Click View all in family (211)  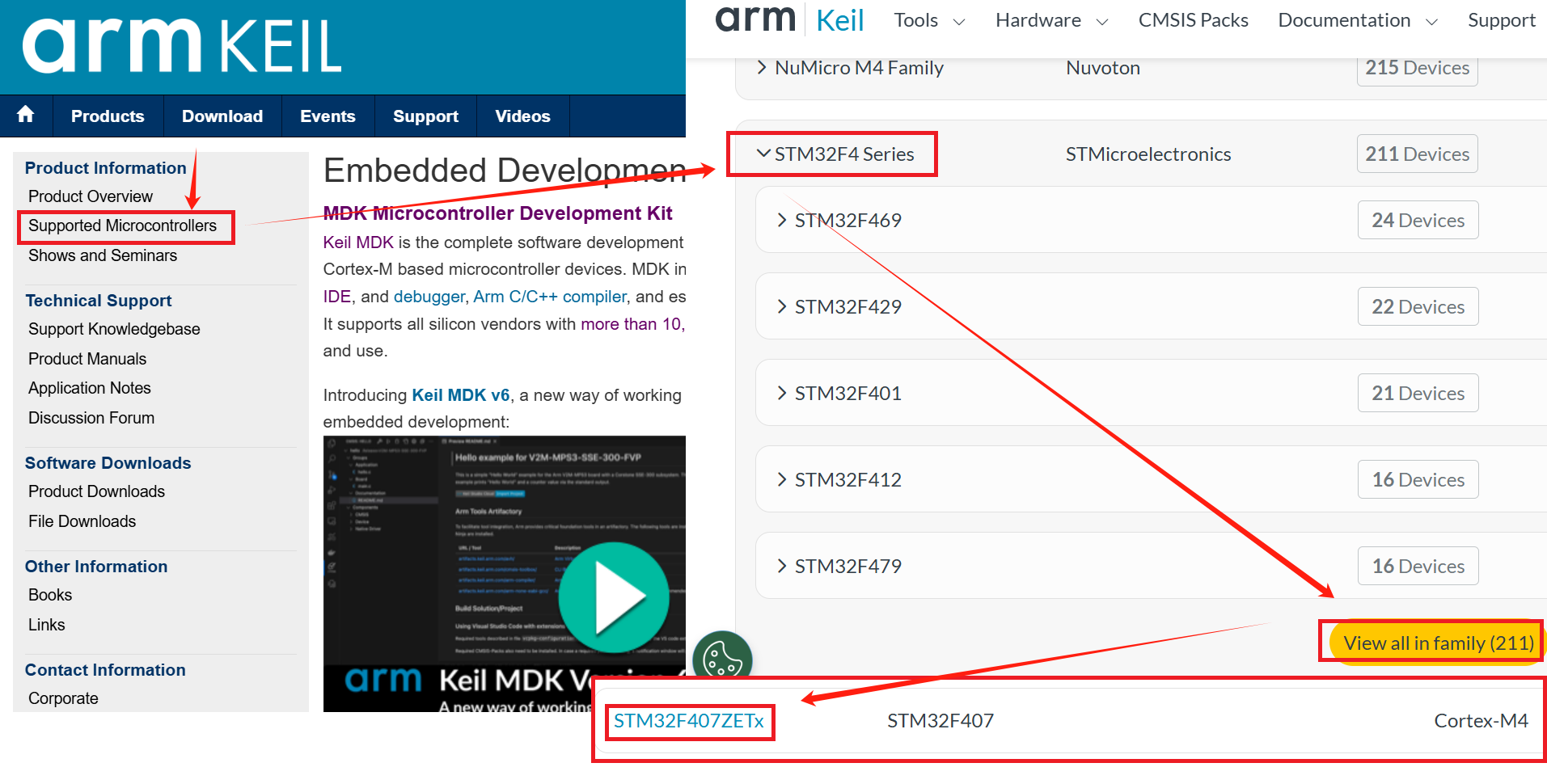(1438, 643)
